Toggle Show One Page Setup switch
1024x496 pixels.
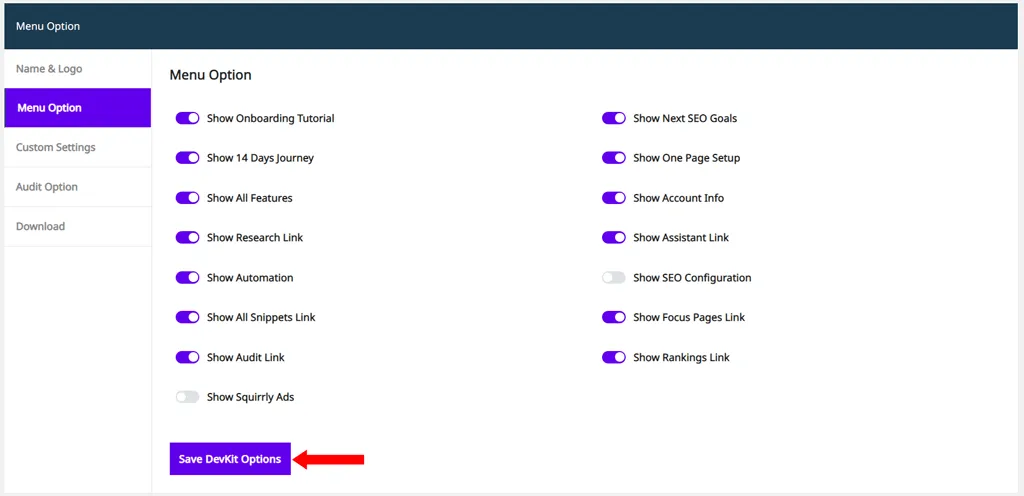[614, 158]
